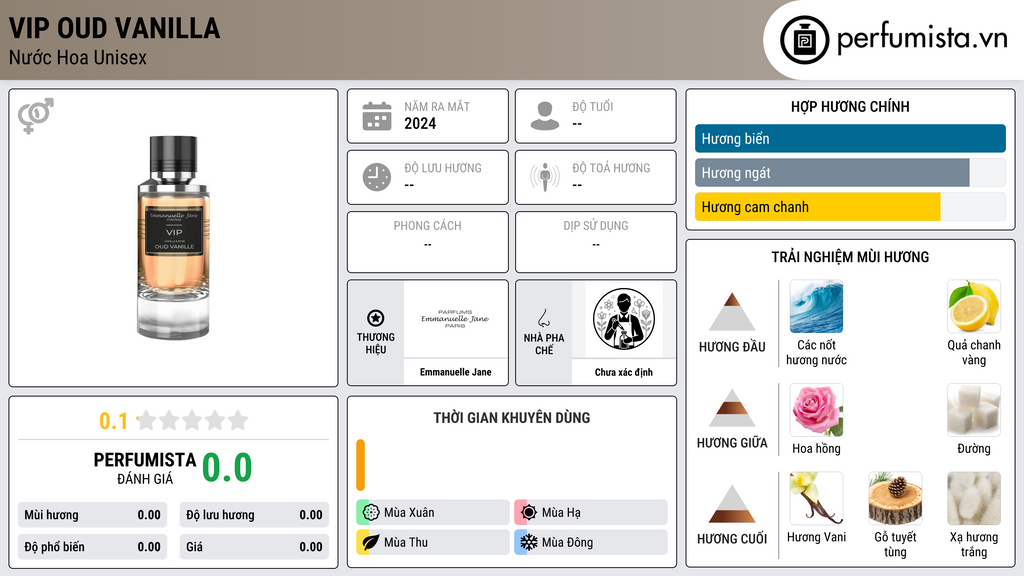The width and height of the screenshot is (1024, 576).
Task: Click the Các nốt hương nước label
Action: point(816,353)
